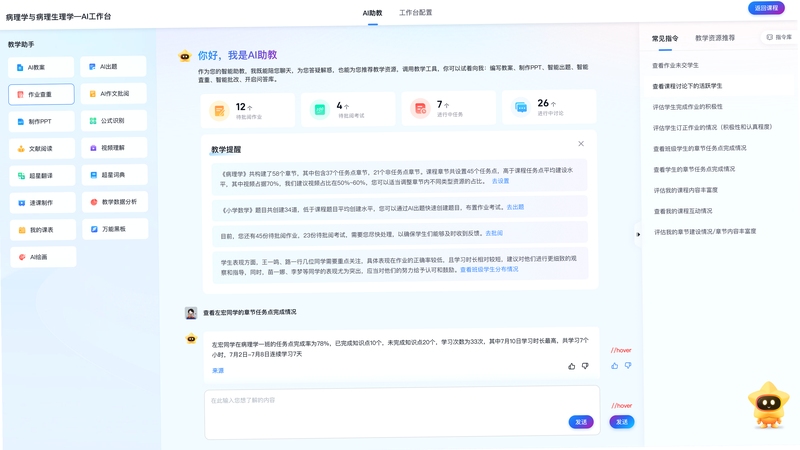Select command 查看班级学生的章节任务点完成情况

(699, 148)
